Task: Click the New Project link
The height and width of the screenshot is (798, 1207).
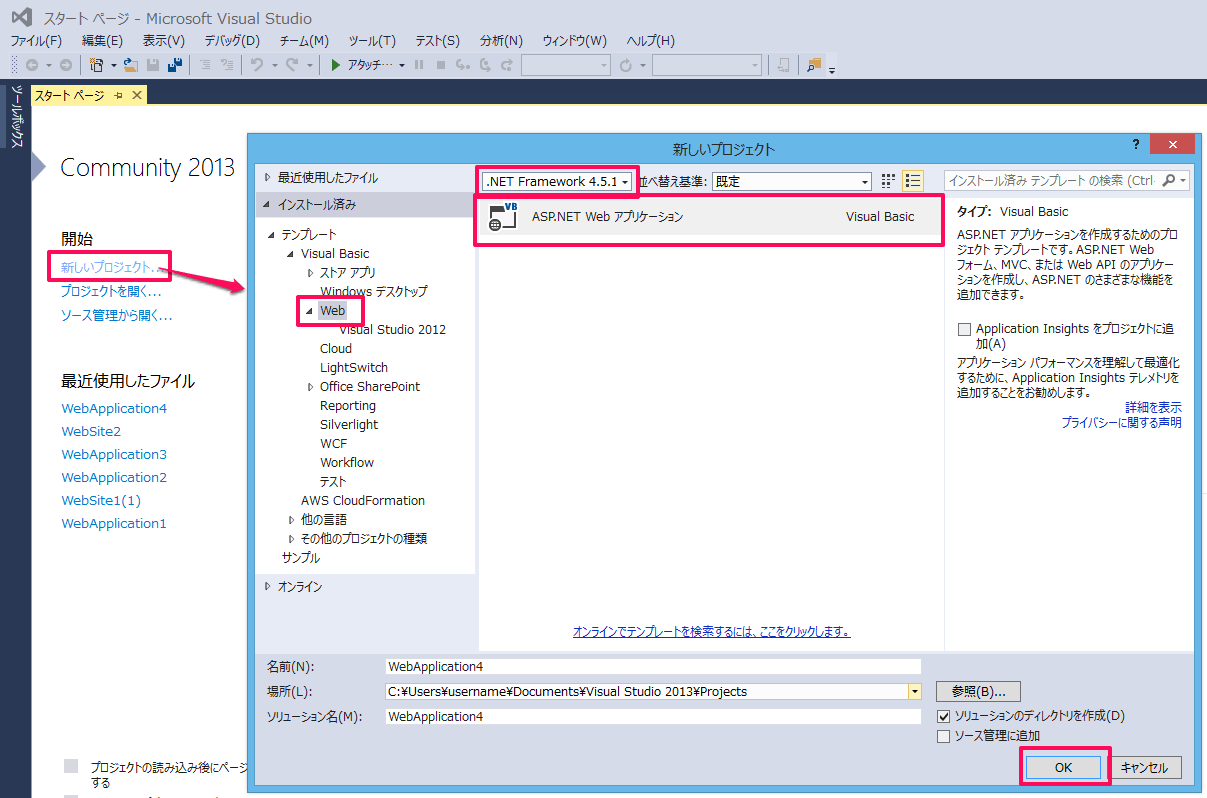Action: tap(109, 267)
